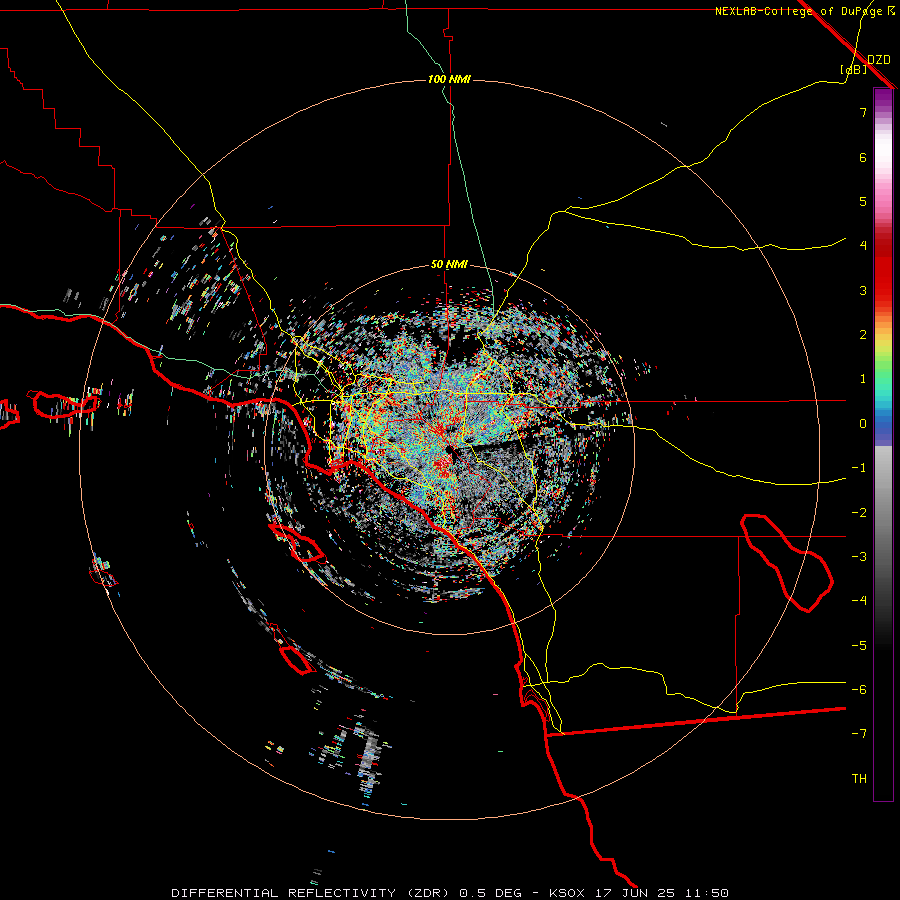Click the -7 value on color scale

click(859, 734)
